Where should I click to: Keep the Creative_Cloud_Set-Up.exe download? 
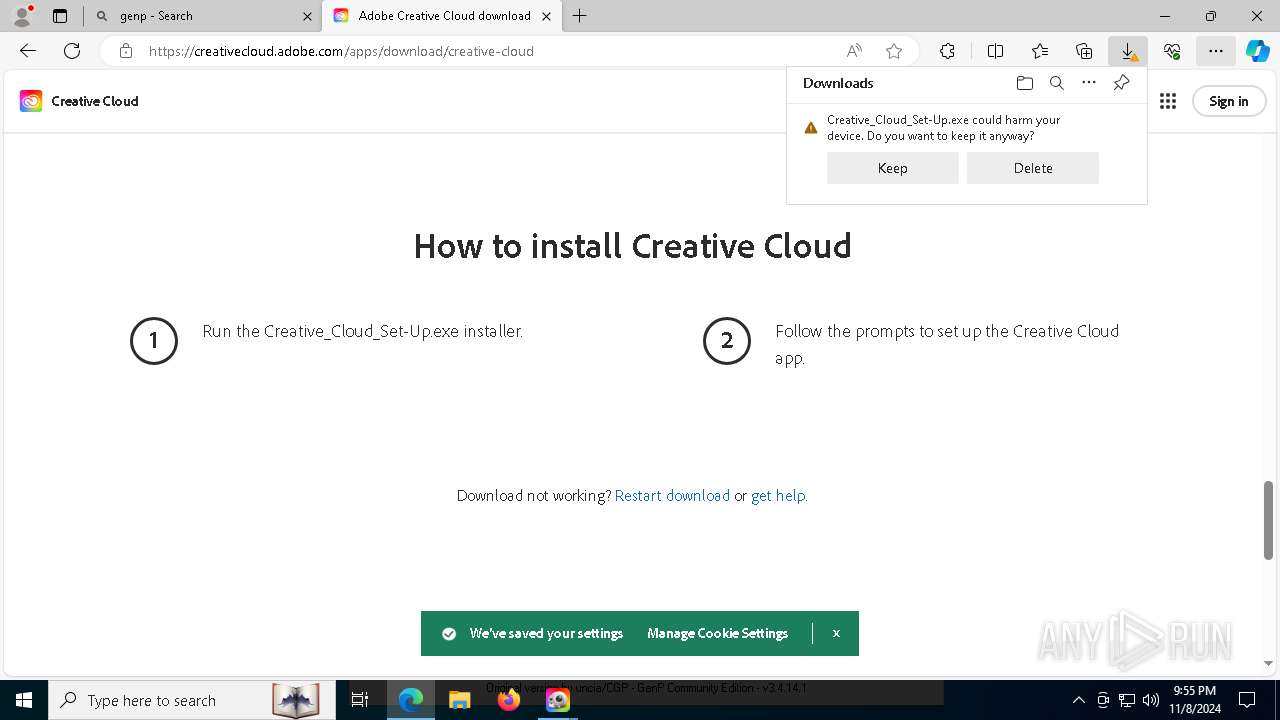click(x=893, y=168)
